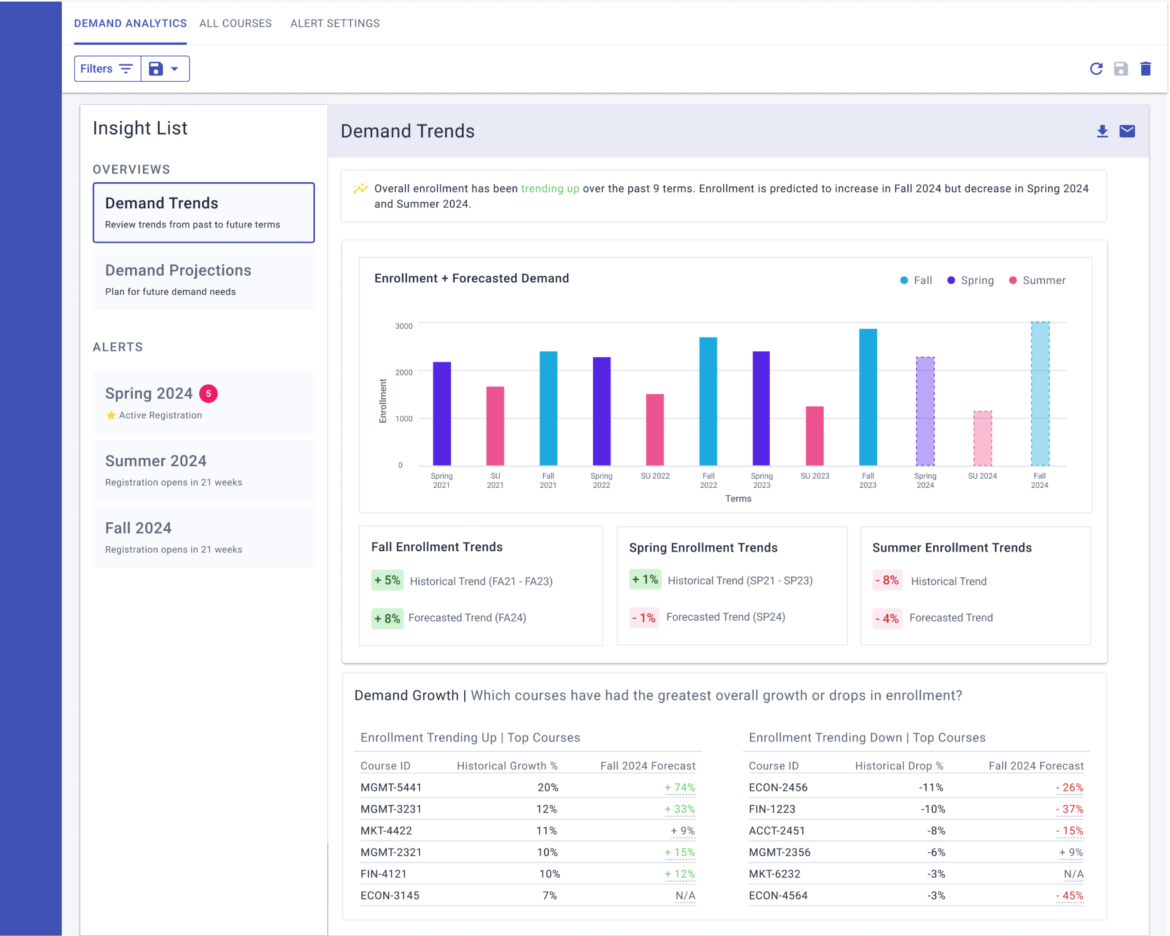Click the trash delete icon
This screenshot has height=936, width=1170.
coord(1145,69)
